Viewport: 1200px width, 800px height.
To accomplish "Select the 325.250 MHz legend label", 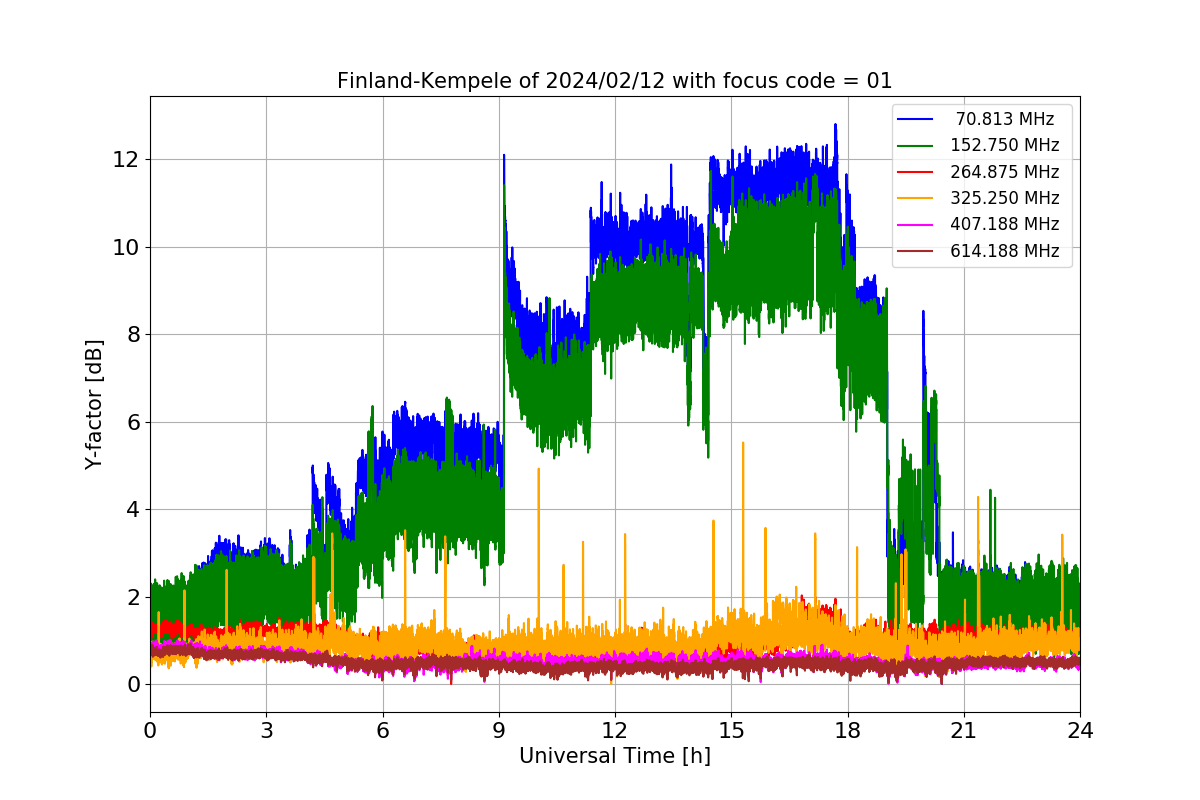I will (x=1005, y=198).
